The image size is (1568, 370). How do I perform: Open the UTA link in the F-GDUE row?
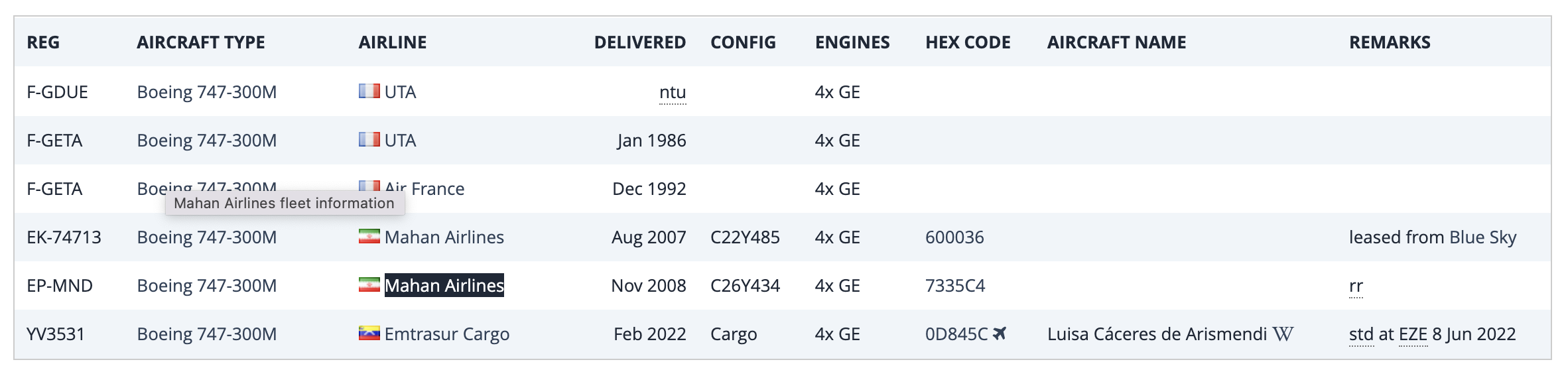click(400, 92)
